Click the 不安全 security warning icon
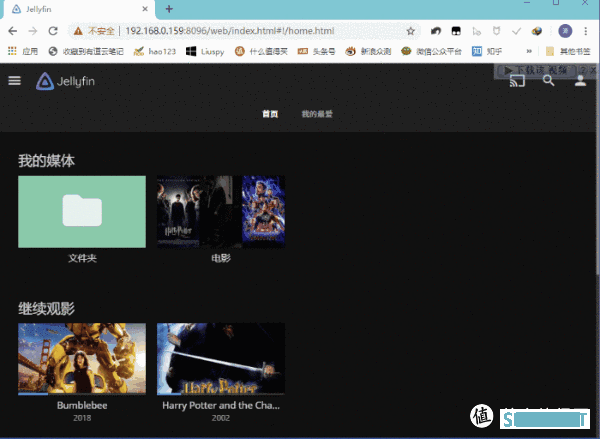Screen dimensions: 600x439 [78, 31]
